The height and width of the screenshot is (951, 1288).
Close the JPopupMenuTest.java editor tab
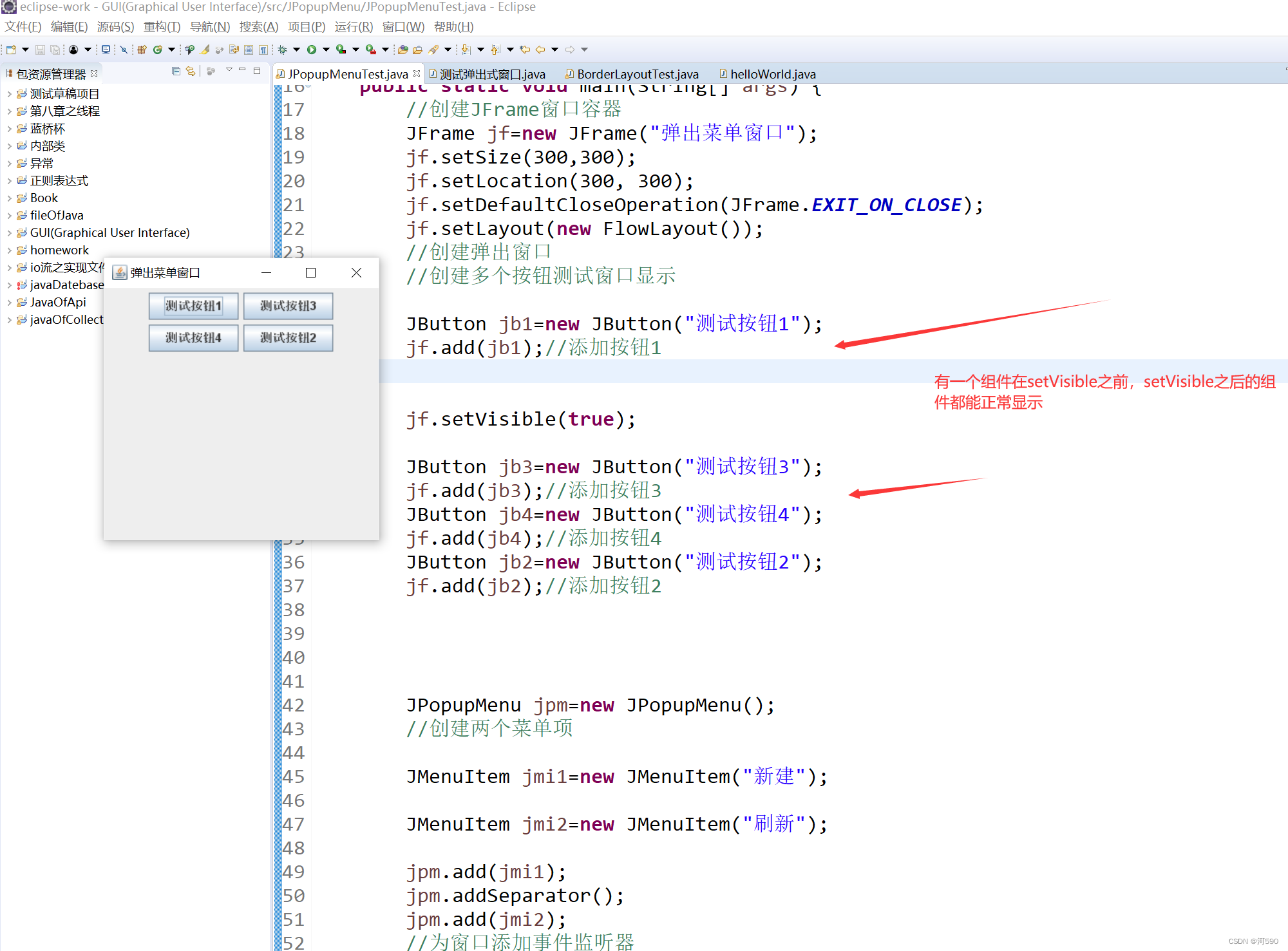point(417,73)
